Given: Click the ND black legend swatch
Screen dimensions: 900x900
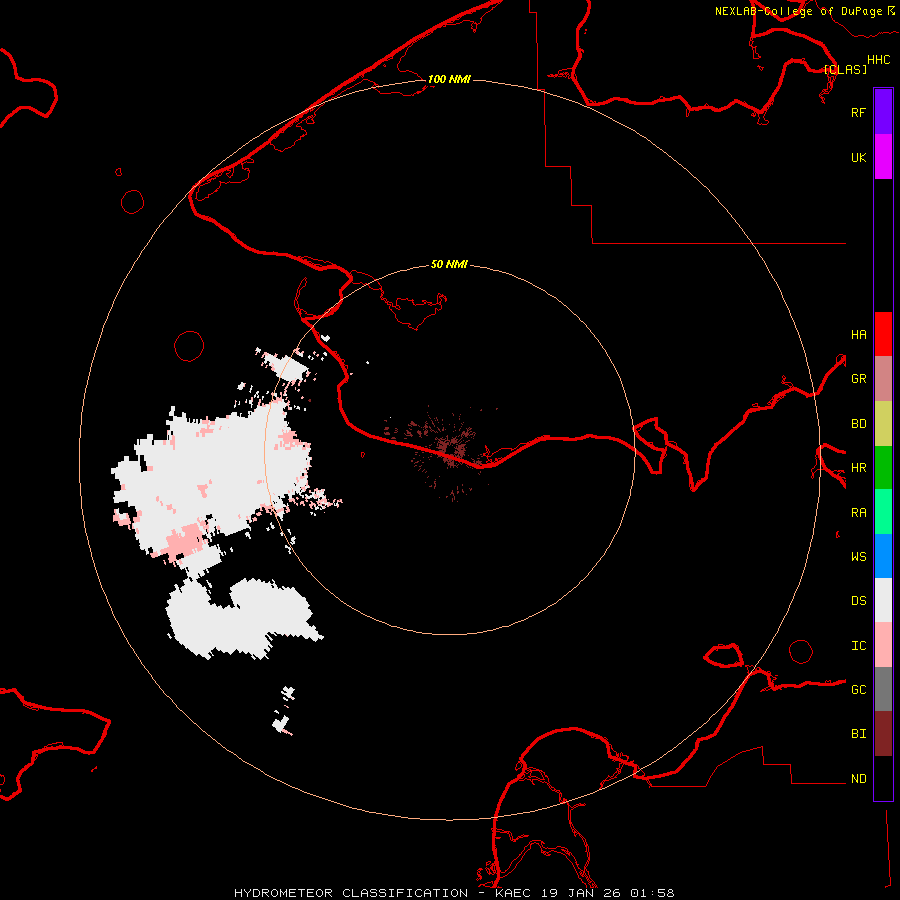Looking at the screenshot, I should [x=883, y=778].
